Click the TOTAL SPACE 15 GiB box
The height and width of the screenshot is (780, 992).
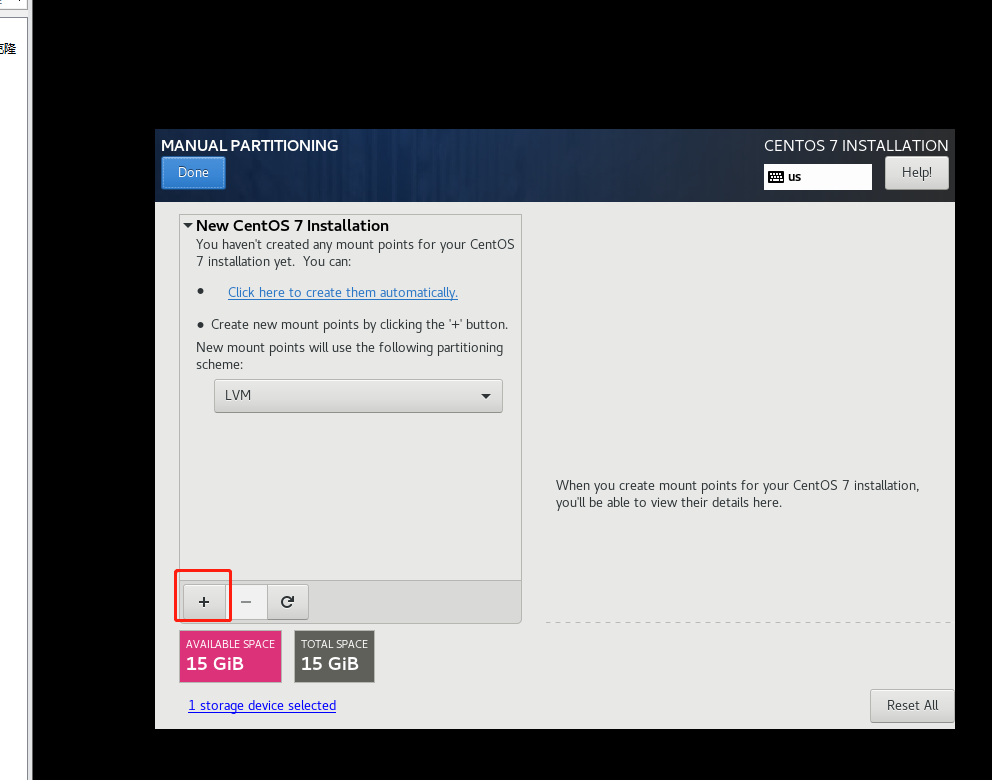click(x=334, y=656)
